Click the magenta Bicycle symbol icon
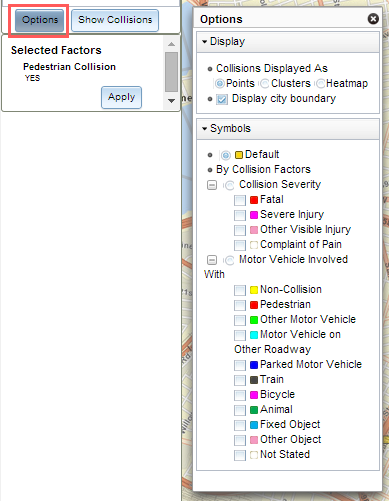The height and width of the screenshot is (501, 389). tap(254, 395)
